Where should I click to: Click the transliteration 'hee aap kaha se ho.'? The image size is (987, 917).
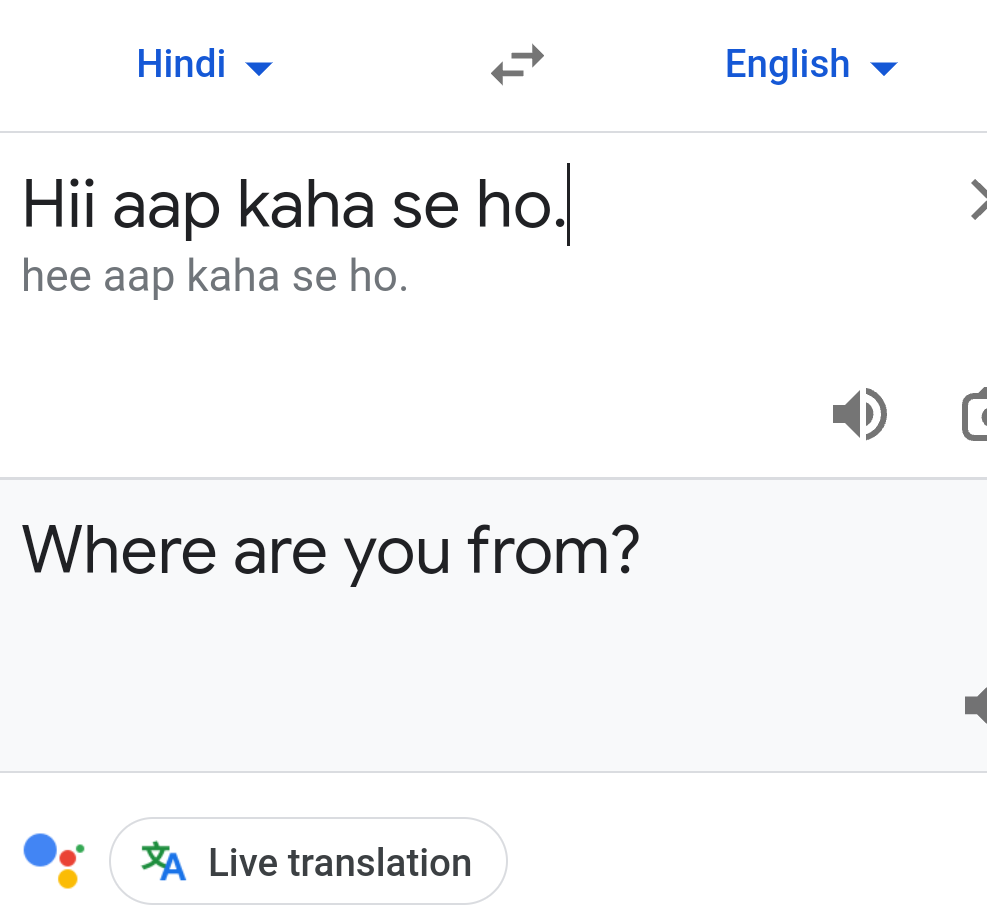coord(215,277)
